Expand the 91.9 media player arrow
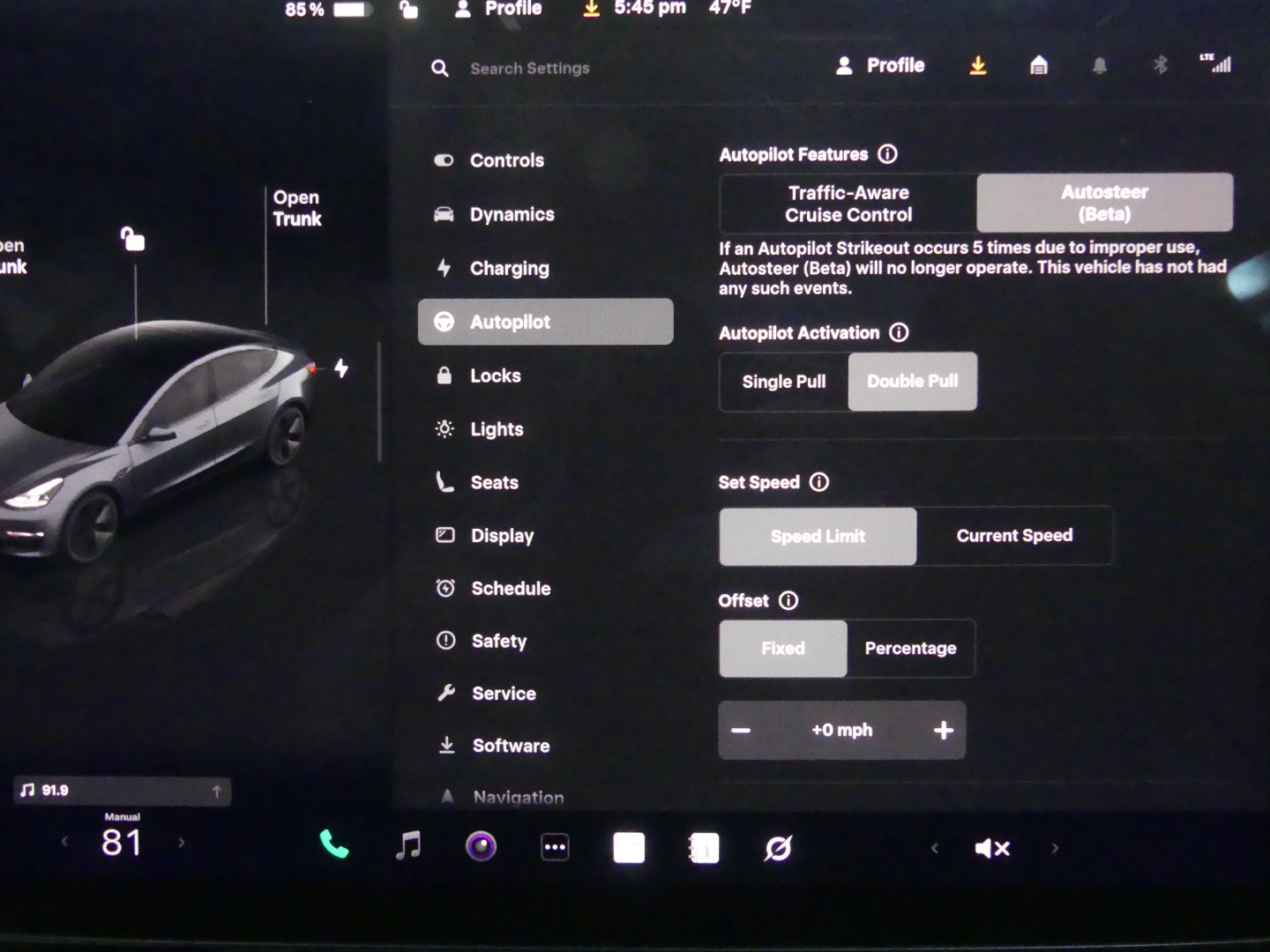This screenshot has height=952, width=1270. point(216,792)
